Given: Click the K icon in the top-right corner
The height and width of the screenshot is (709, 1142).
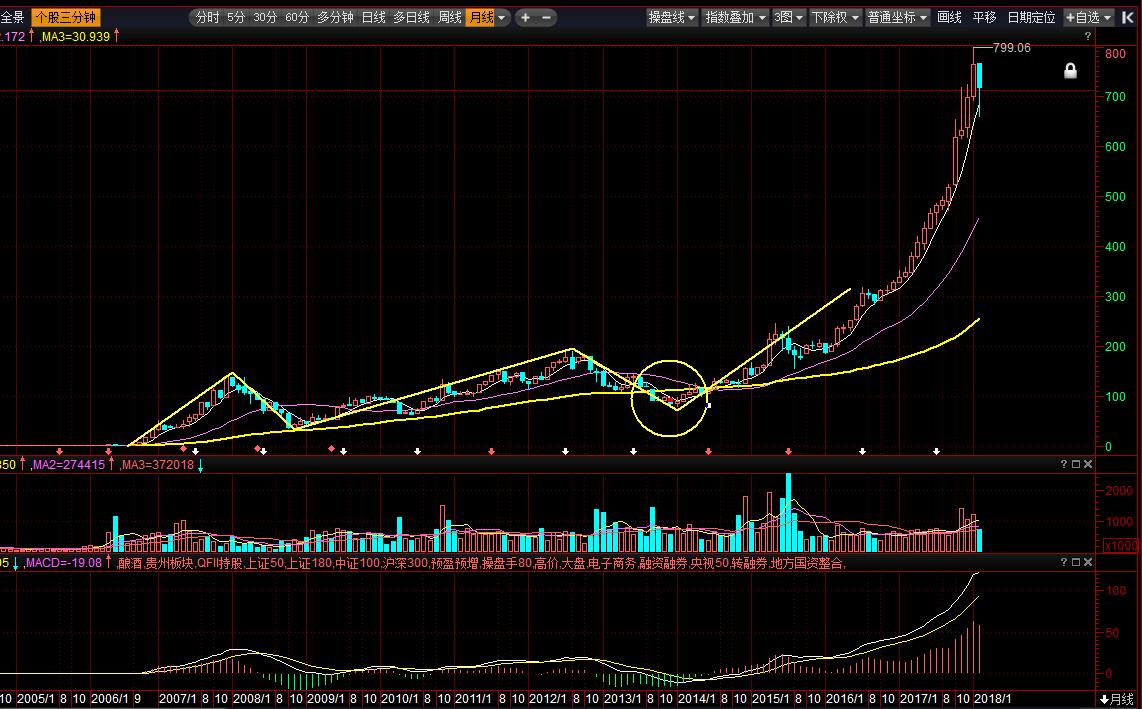Looking at the screenshot, I should [x=1128, y=17].
